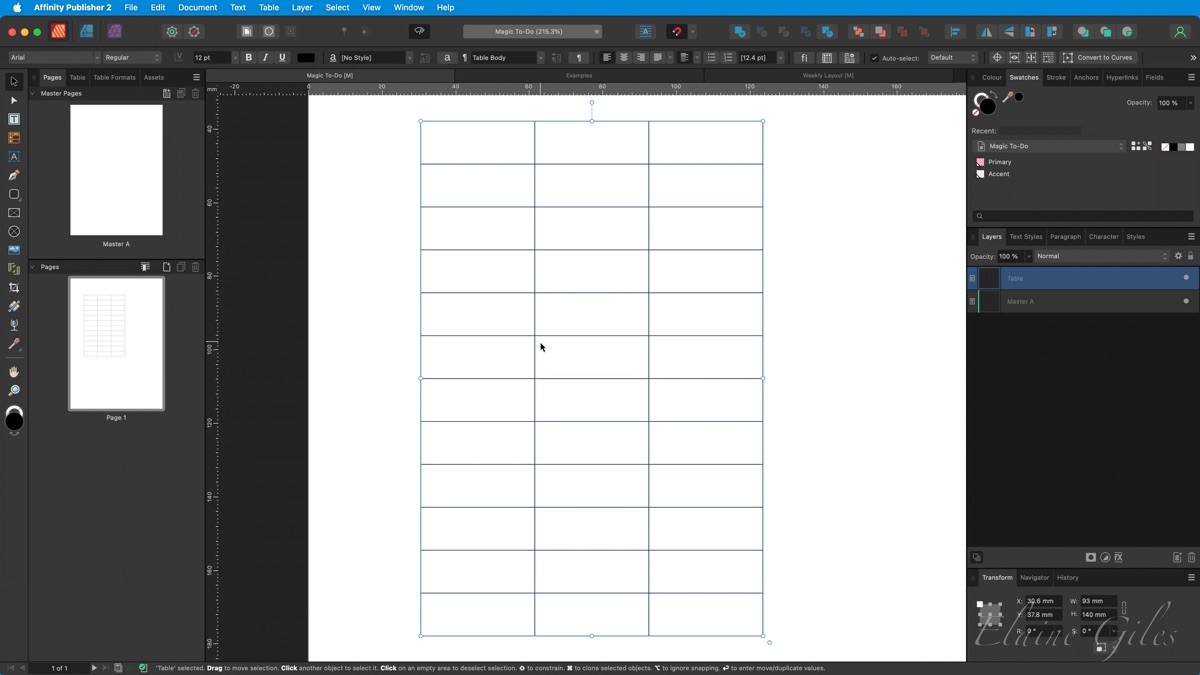Open the Navigator panel tab
The image size is (1200, 675).
pos(1034,577)
